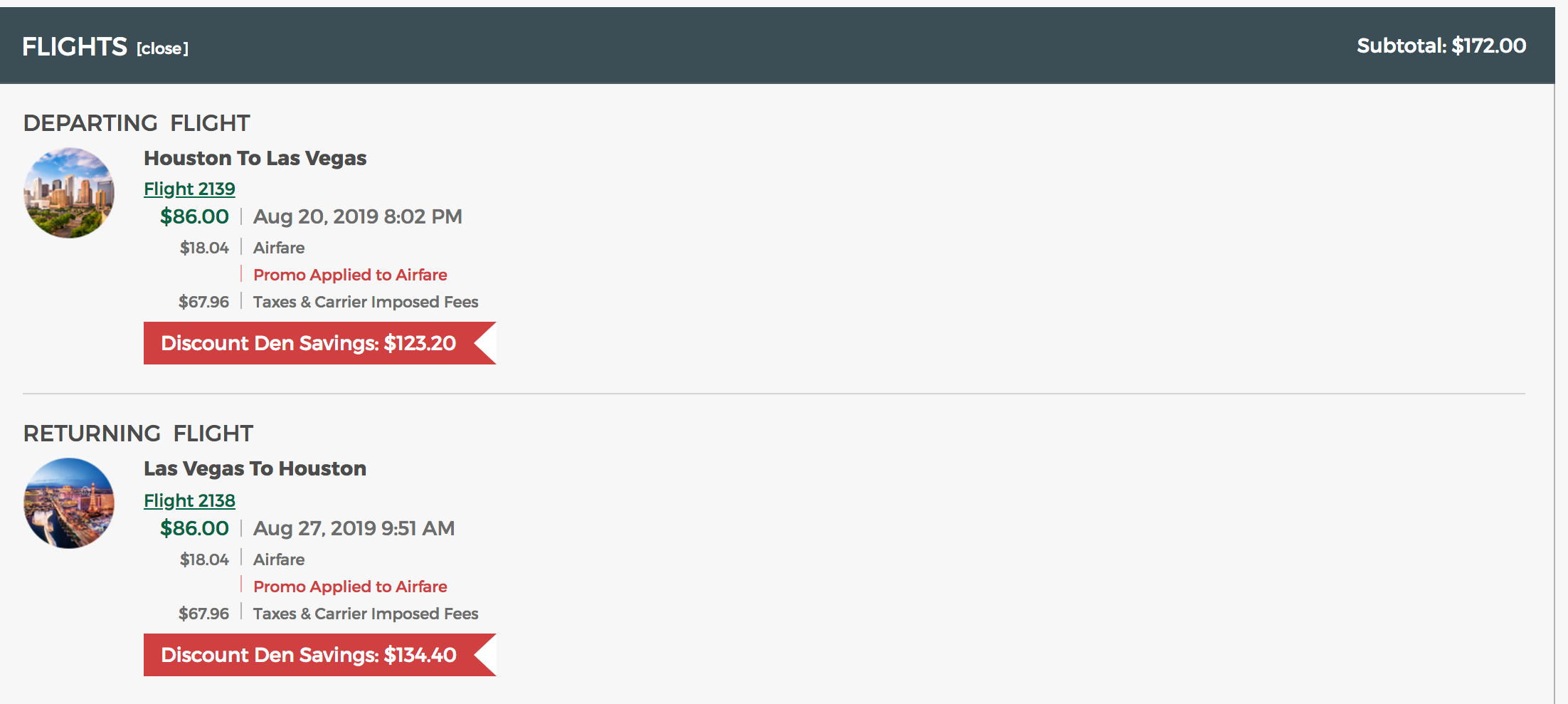The width and height of the screenshot is (1568, 704).
Task: Click returning Discount Den Savings $134.40 banner
Action: [319, 655]
